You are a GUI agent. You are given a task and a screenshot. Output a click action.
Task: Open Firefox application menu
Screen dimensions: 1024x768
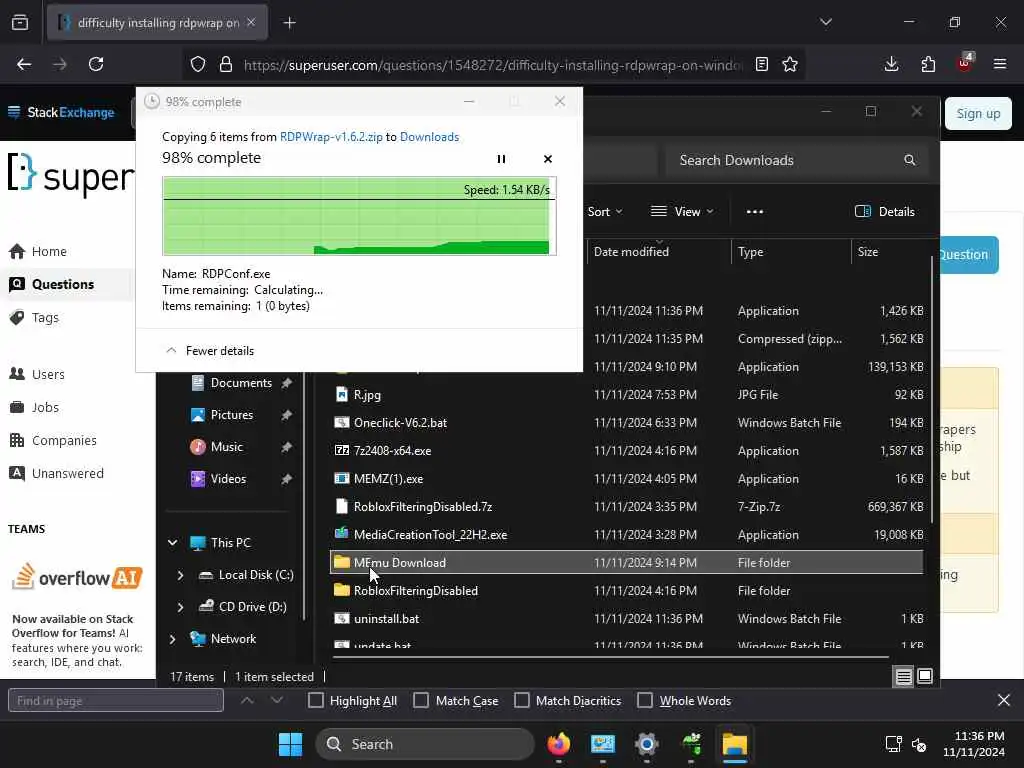1000,64
